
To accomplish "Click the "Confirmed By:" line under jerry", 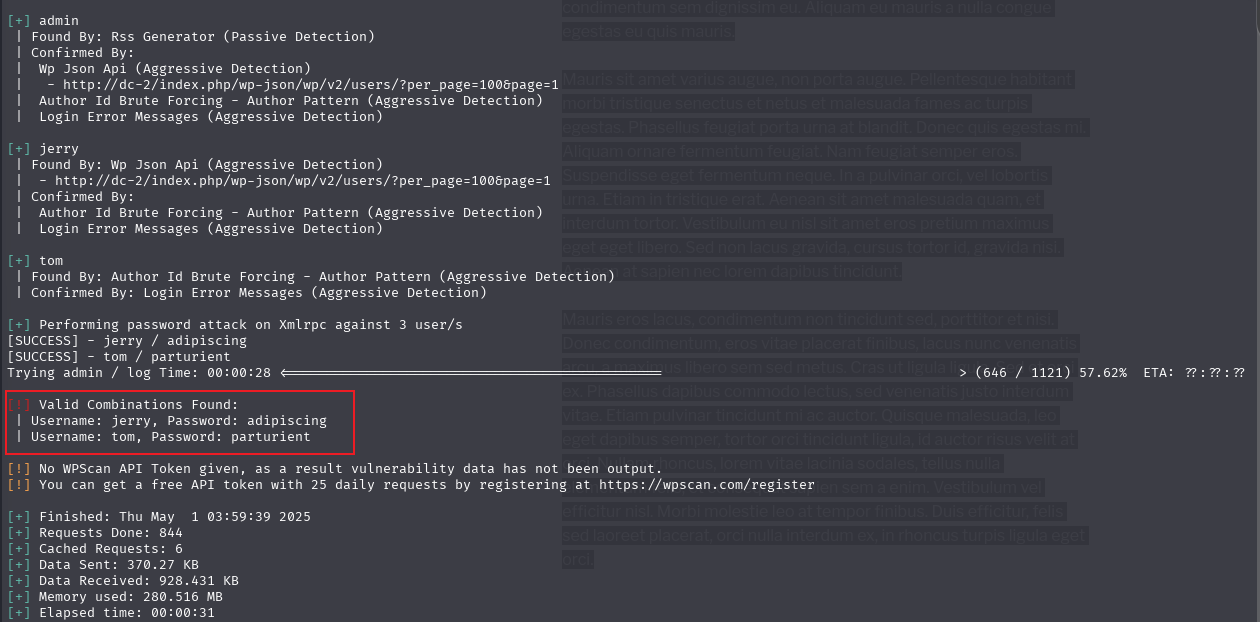I will click(83, 197).
